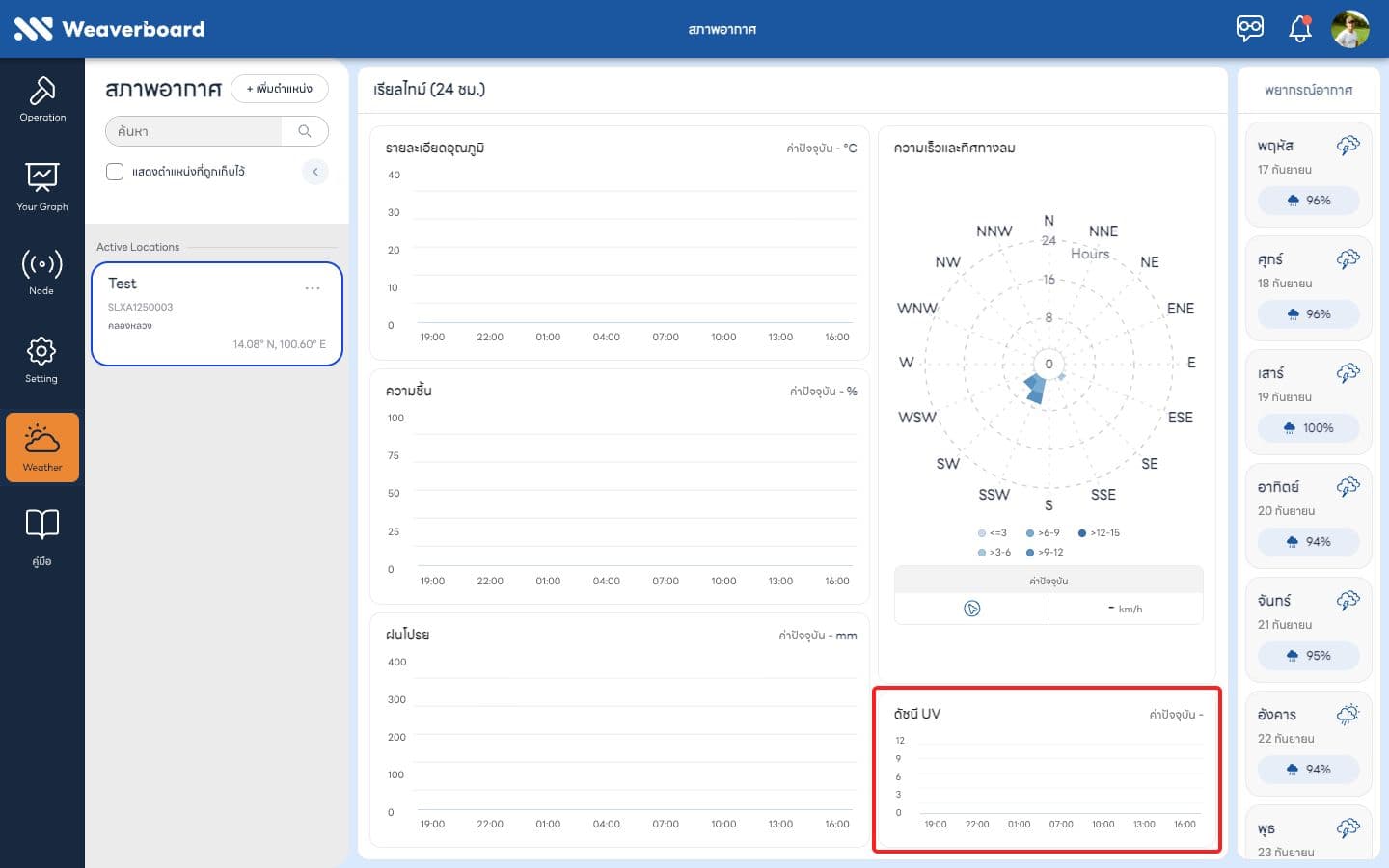Toggle the >3-6 wind speed legend entry

point(994,553)
